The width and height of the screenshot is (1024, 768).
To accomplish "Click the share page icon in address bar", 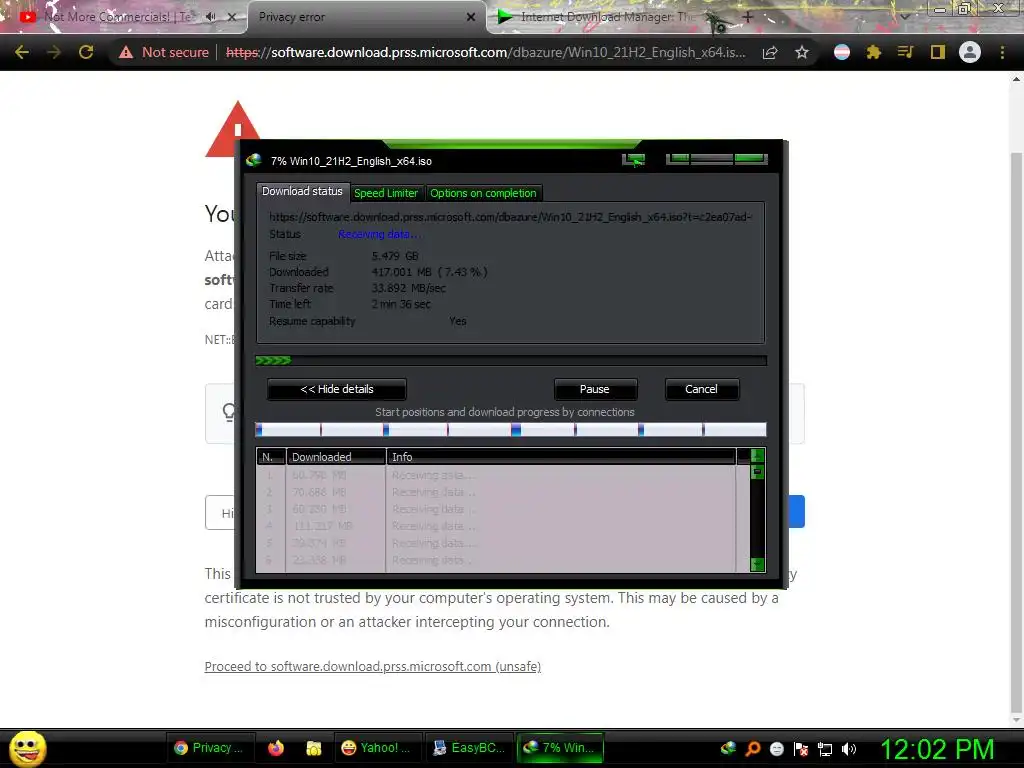I will coord(770,52).
